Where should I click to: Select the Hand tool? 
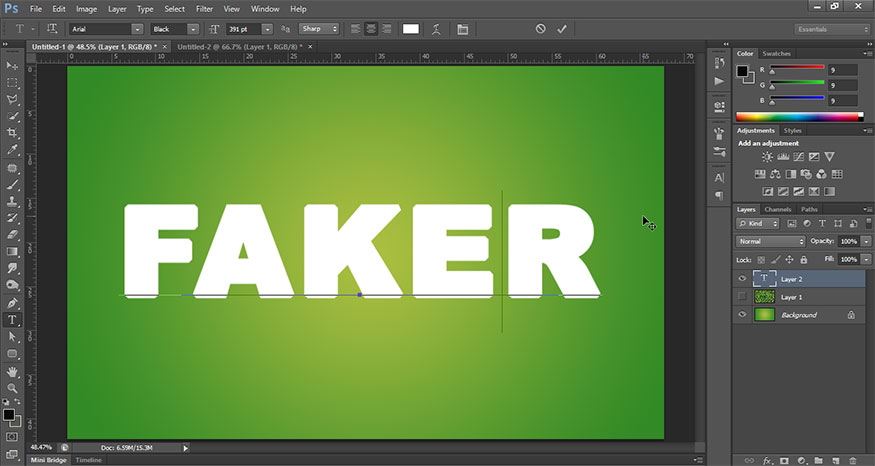[13, 371]
